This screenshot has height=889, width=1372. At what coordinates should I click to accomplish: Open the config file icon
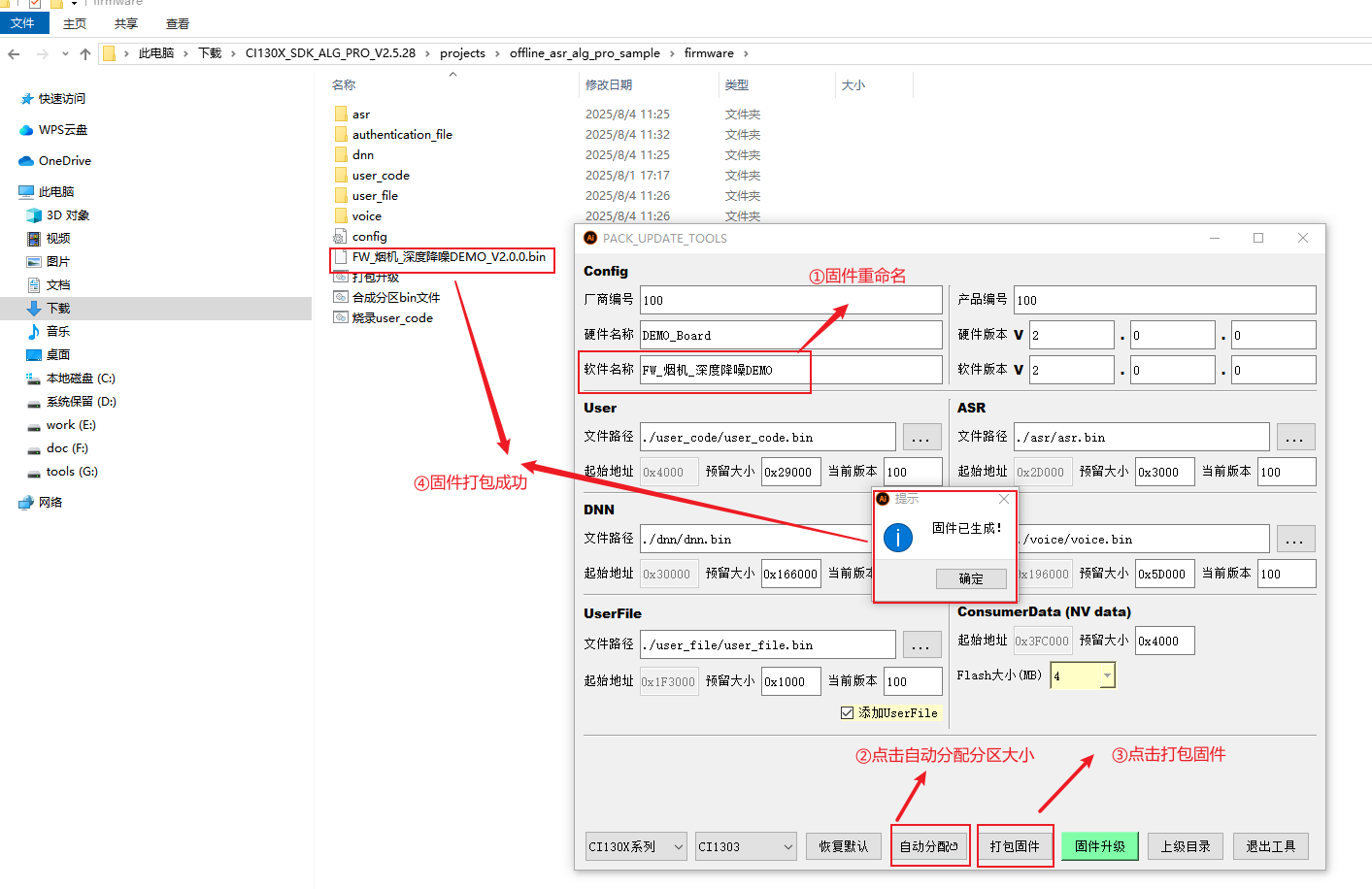point(340,237)
